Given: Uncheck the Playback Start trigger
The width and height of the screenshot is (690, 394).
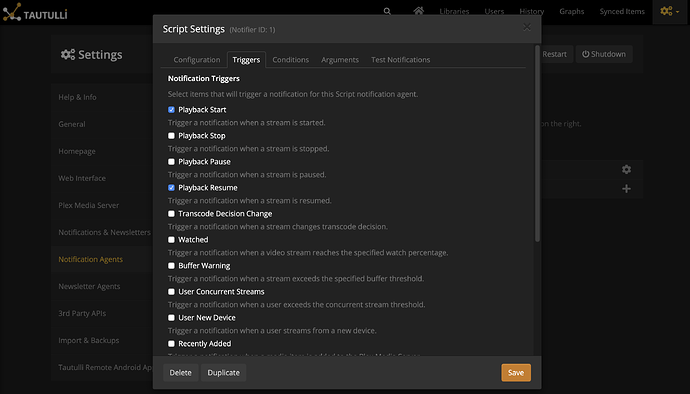Looking at the screenshot, I should [x=171, y=110].
